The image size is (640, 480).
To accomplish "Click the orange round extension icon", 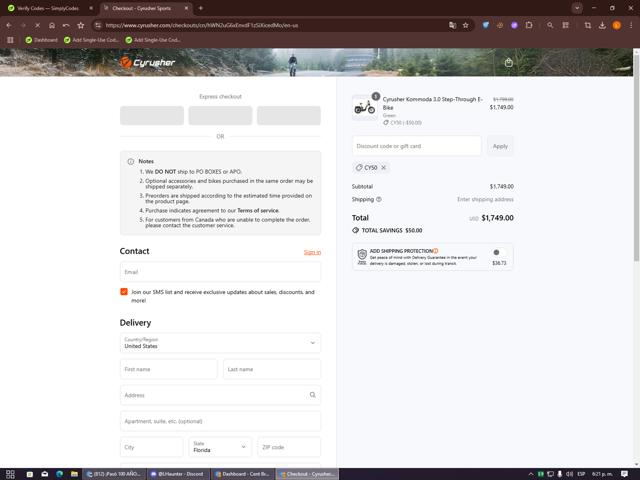I will (500, 25).
